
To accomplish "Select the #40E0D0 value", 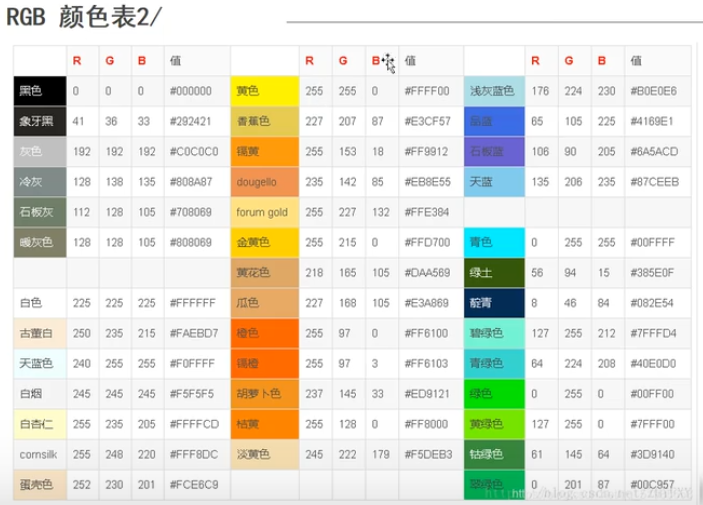I will pos(653,364).
